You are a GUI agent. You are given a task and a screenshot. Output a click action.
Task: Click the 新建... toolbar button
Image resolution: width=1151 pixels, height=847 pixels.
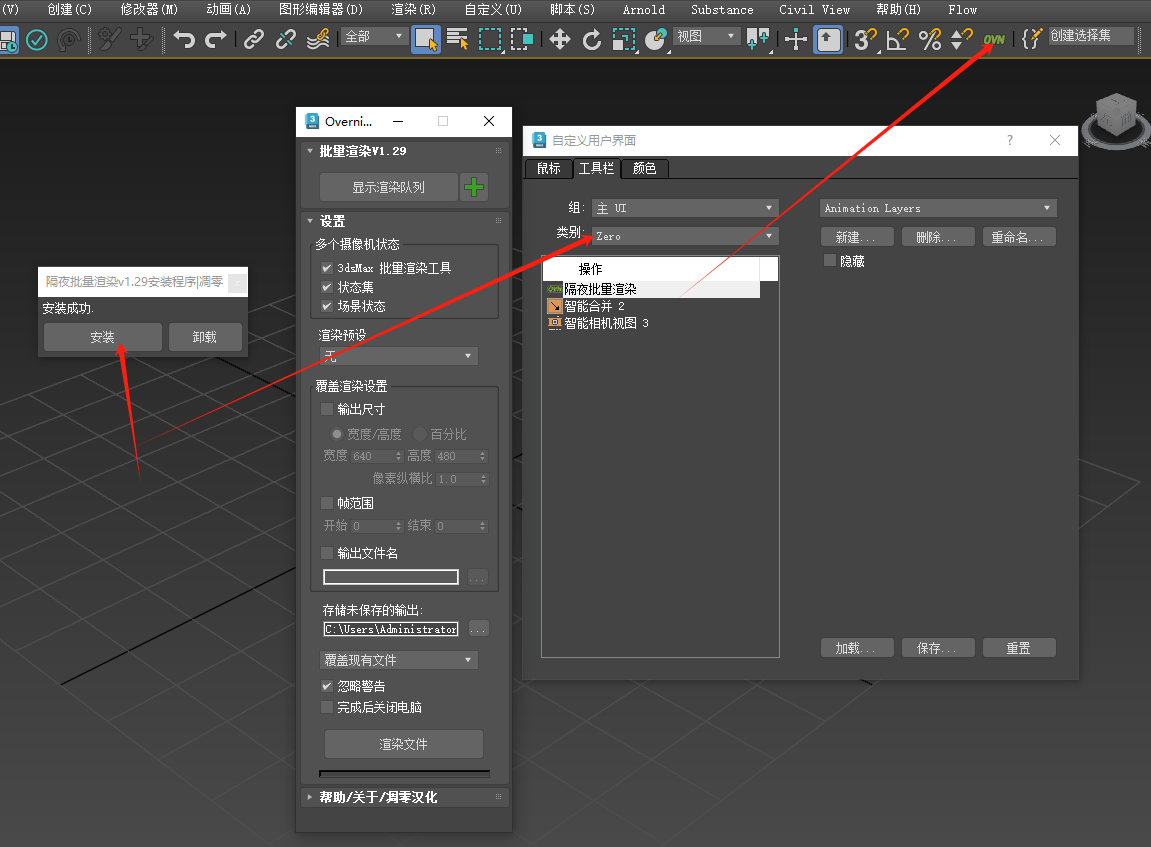tap(857, 237)
